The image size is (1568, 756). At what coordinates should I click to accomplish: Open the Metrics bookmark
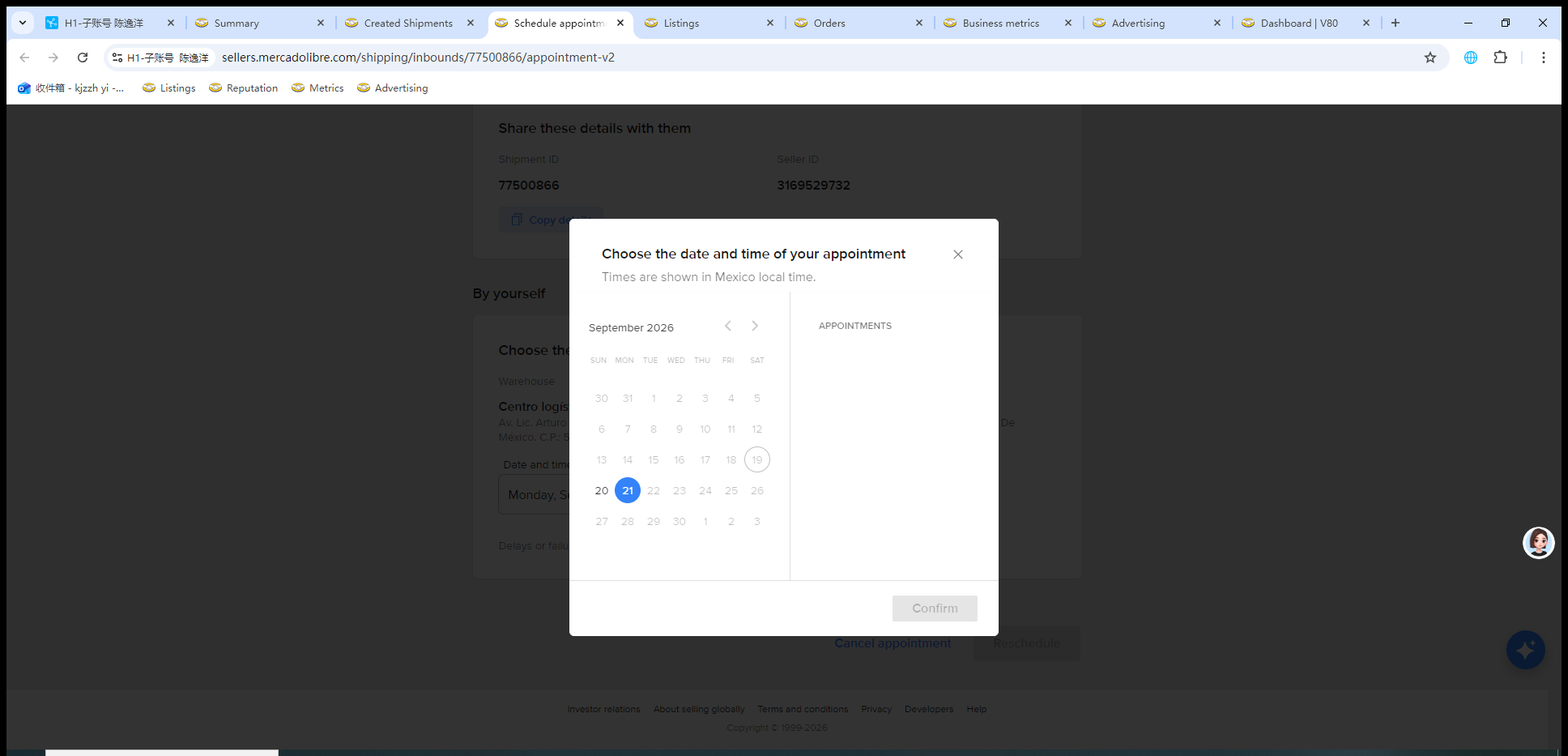point(318,88)
